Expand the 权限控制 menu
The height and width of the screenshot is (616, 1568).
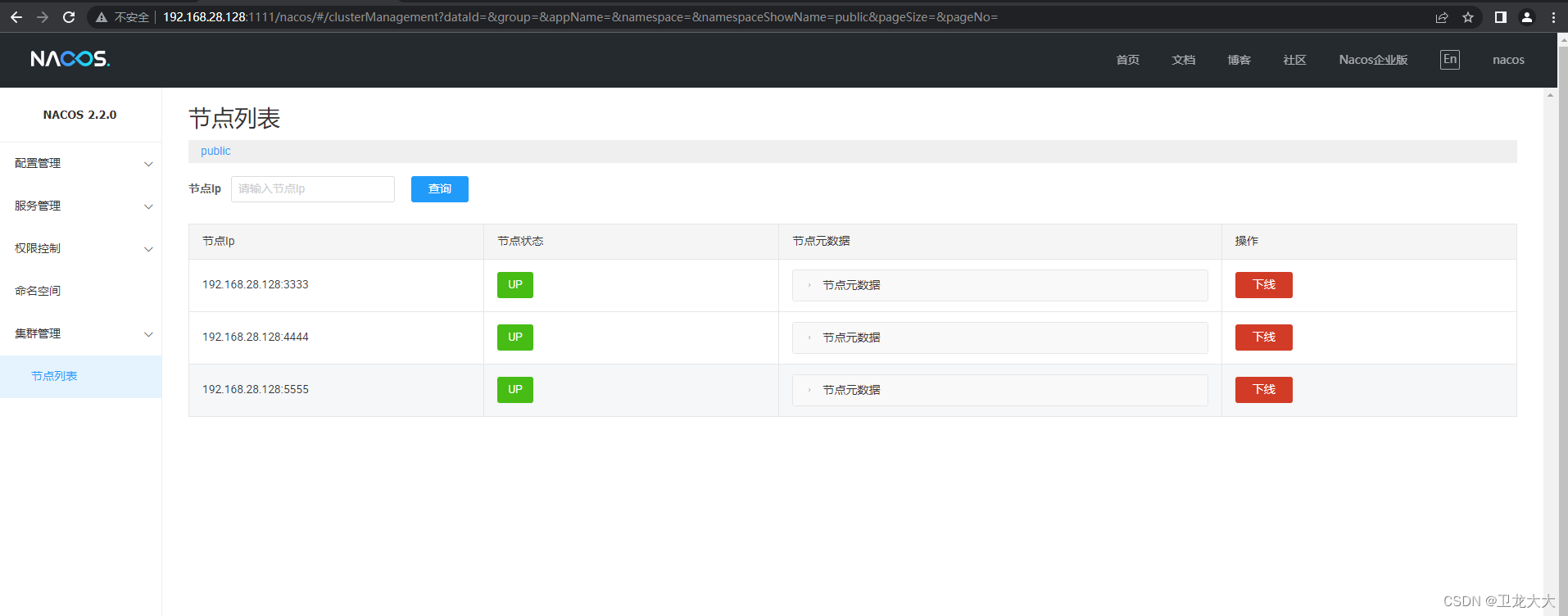coord(80,249)
